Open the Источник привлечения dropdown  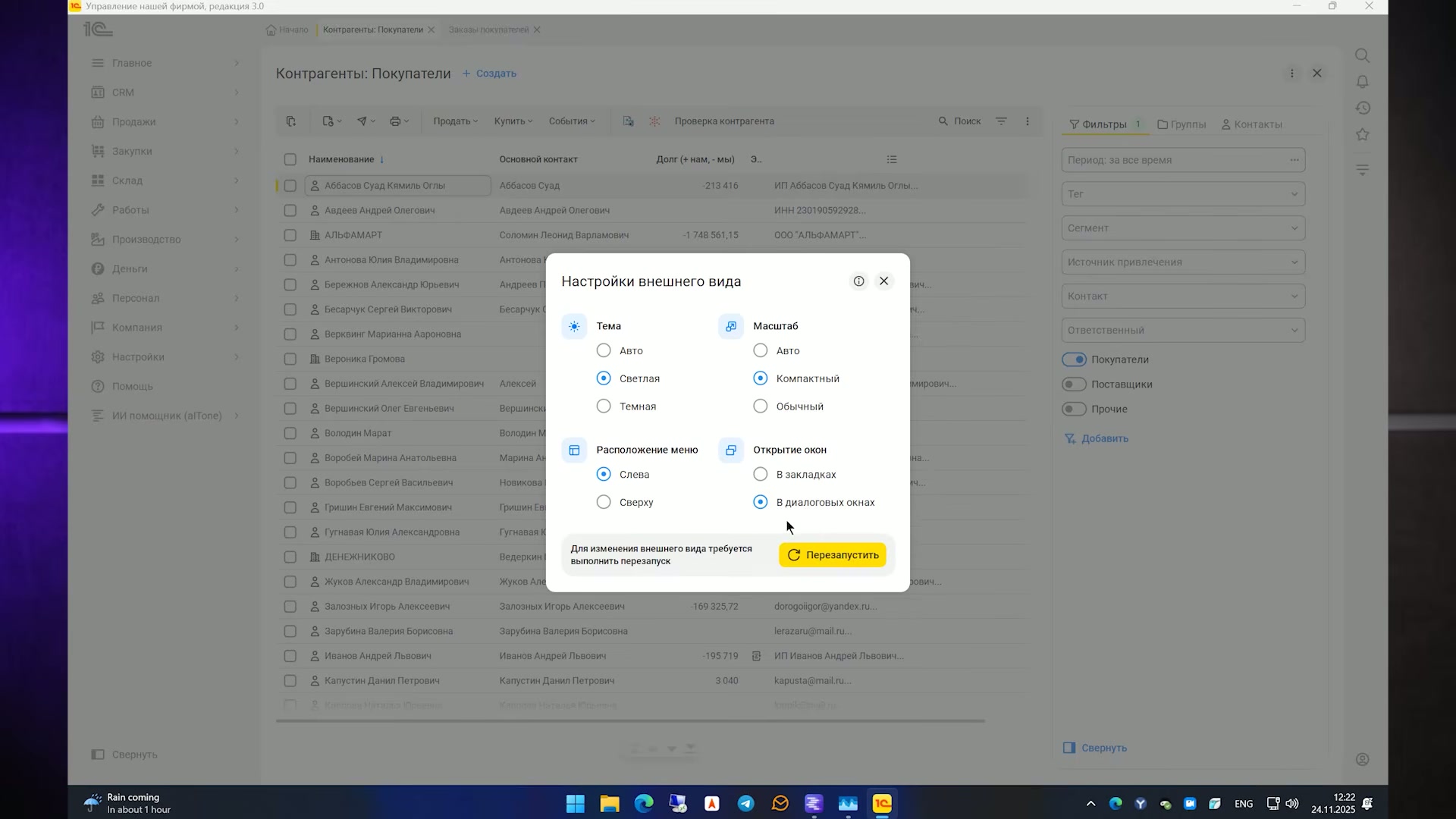click(1183, 262)
